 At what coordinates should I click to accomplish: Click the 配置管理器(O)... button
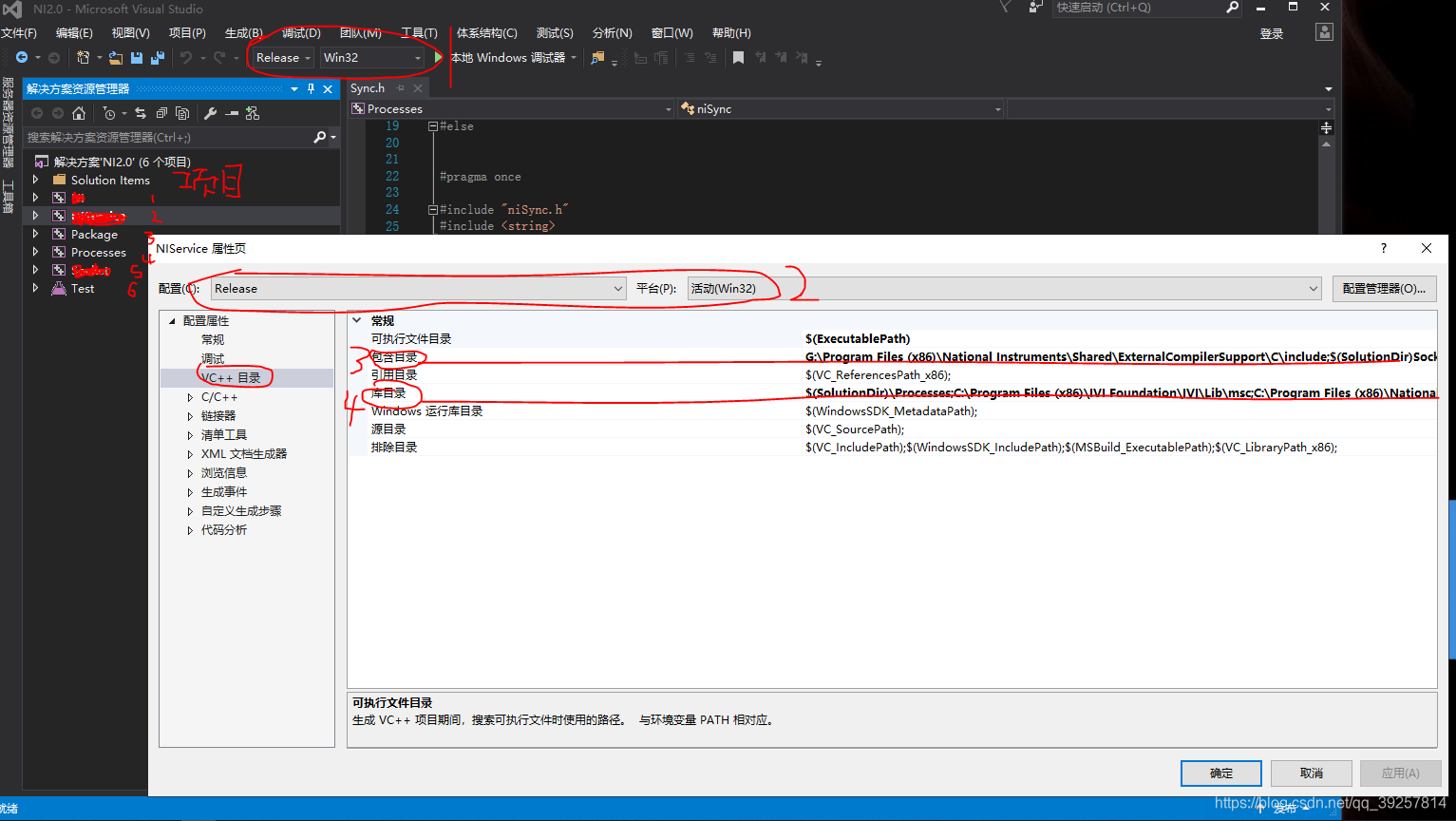(x=1384, y=289)
